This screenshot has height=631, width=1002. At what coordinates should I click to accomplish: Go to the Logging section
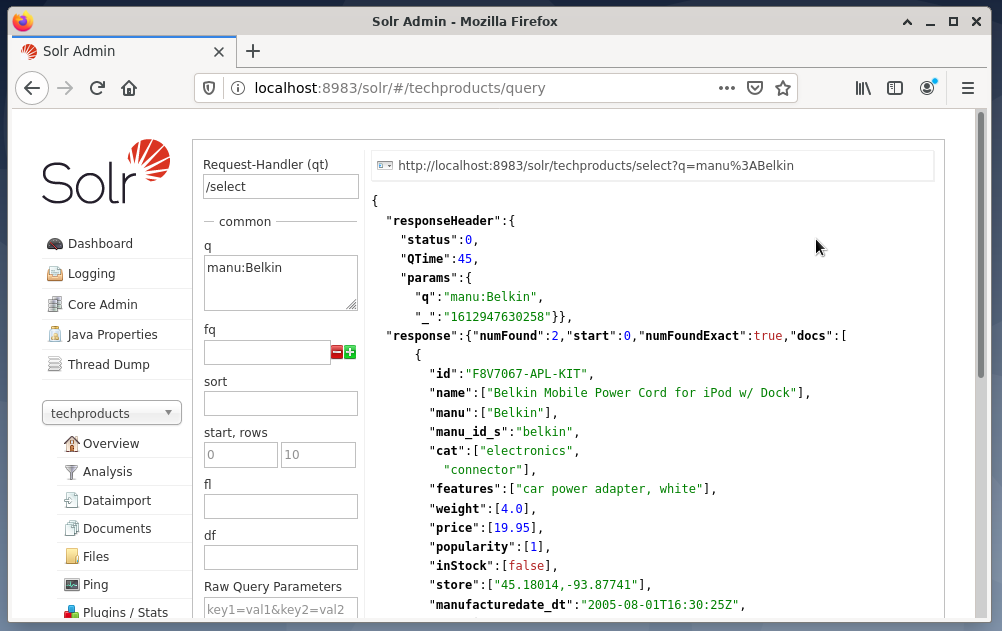click(x=91, y=274)
